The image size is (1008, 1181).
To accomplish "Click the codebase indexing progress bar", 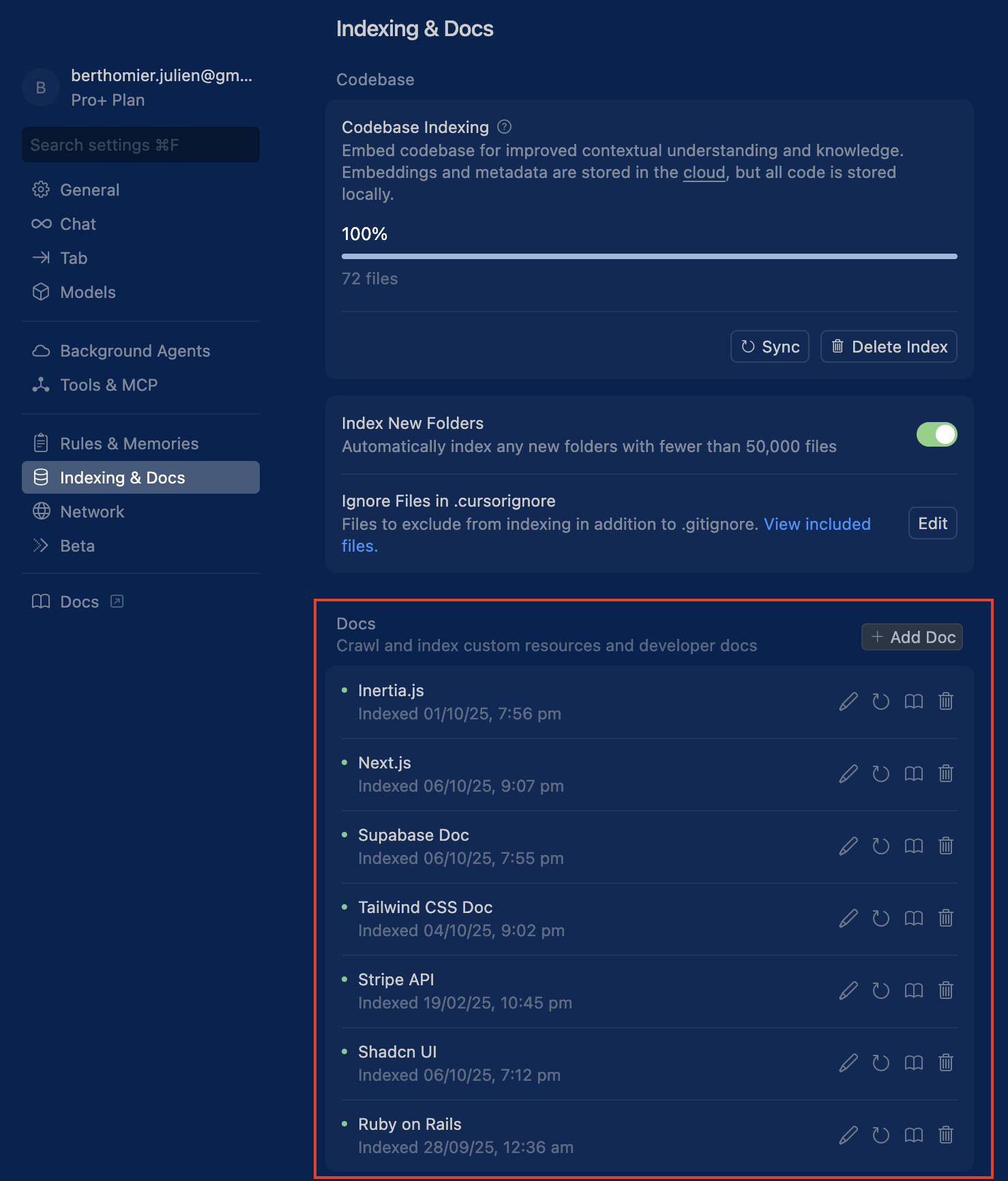I will [649, 256].
